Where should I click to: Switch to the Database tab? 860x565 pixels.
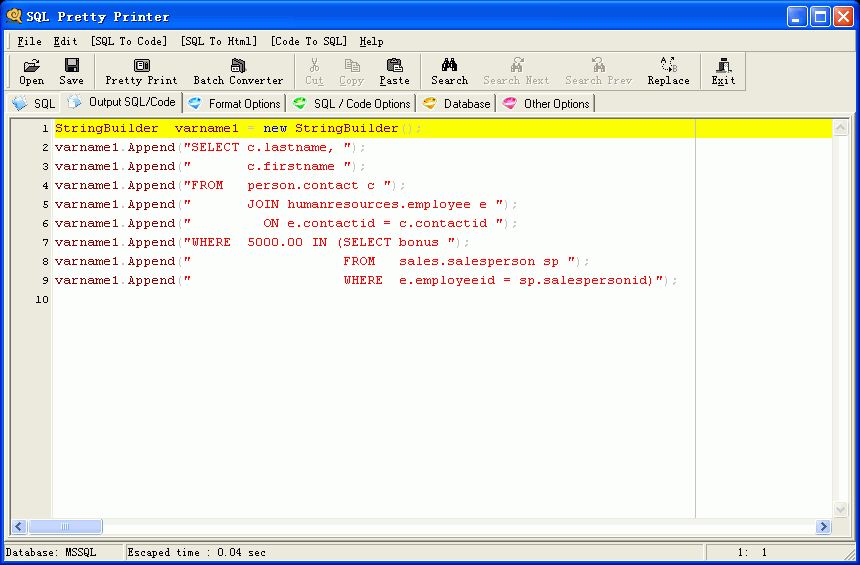click(456, 103)
